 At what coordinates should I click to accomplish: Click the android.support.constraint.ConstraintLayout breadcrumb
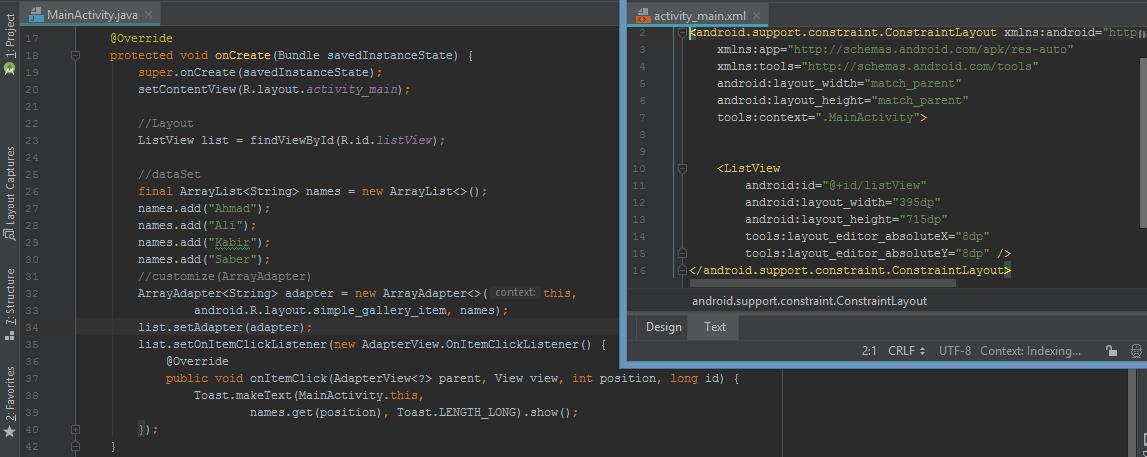coord(809,301)
